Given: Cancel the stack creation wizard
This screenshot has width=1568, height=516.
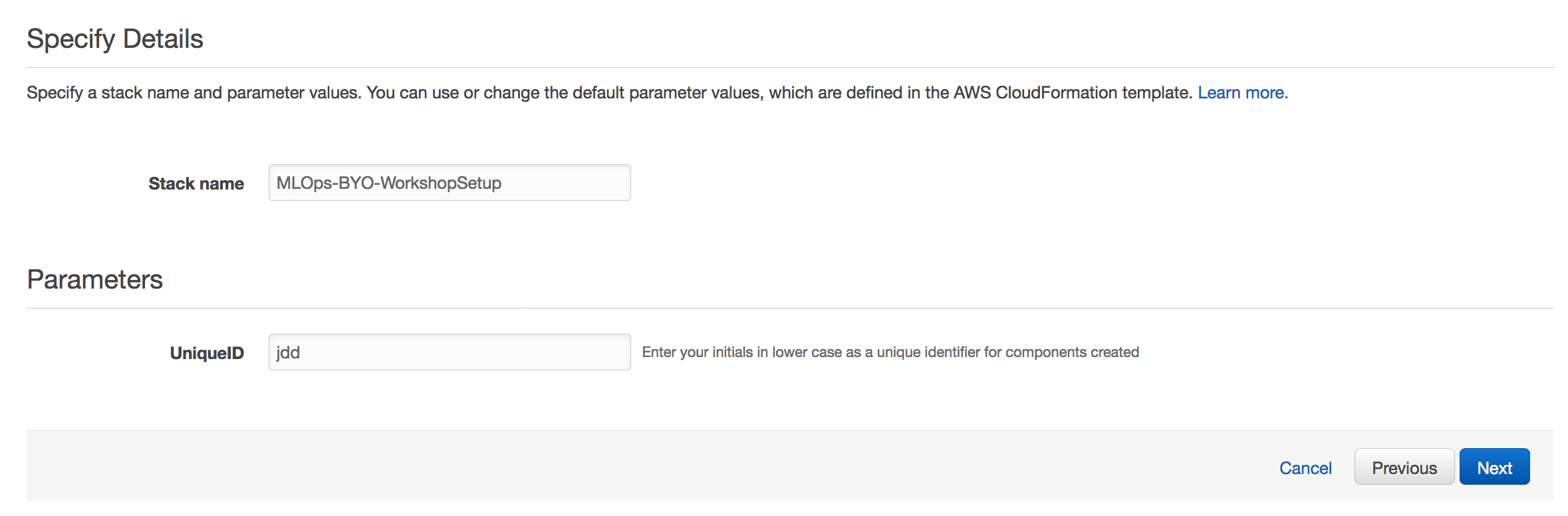Looking at the screenshot, I should [x=1305, y=468].
